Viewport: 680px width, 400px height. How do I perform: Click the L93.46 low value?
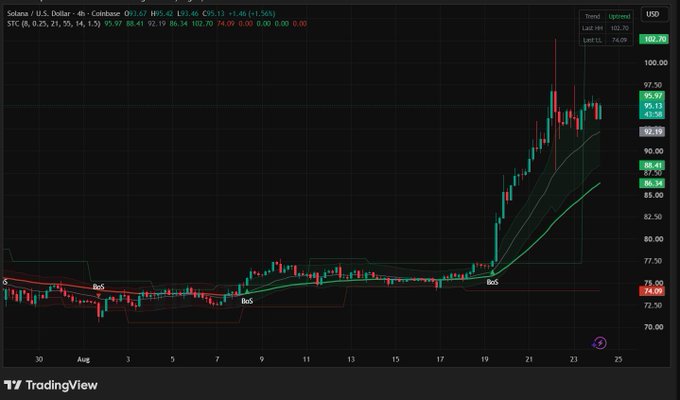[x=187, y=13]
